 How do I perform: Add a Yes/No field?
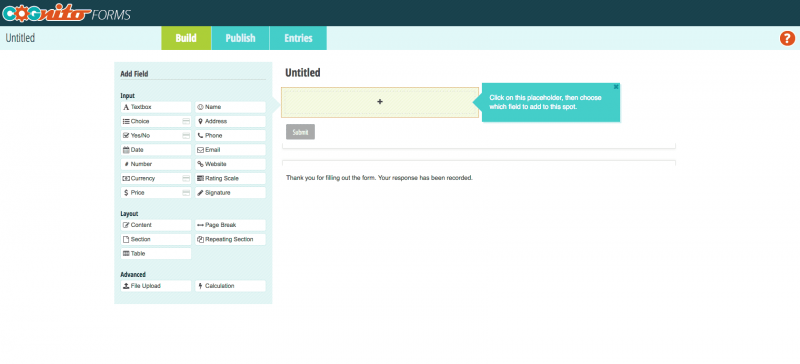[x=156, y=136]
